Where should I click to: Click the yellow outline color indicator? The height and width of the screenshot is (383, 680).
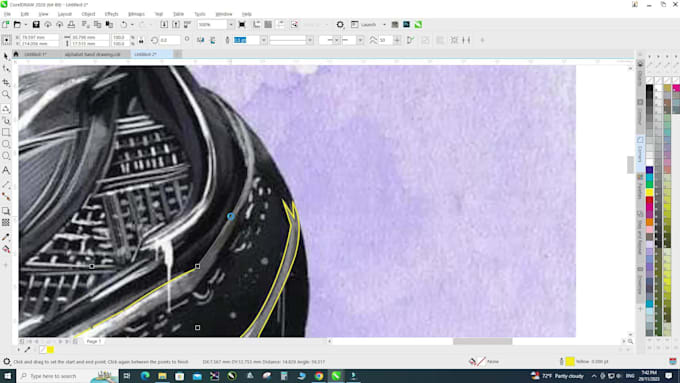tap(570, 361)
